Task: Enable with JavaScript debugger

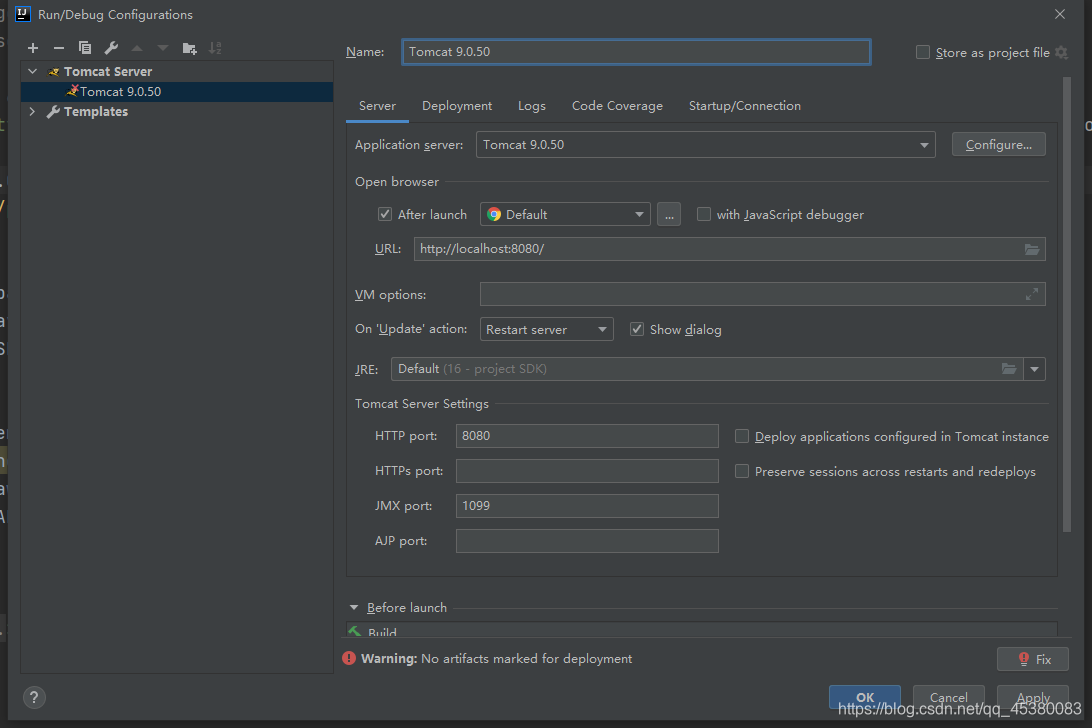Action: click(704, 215)
